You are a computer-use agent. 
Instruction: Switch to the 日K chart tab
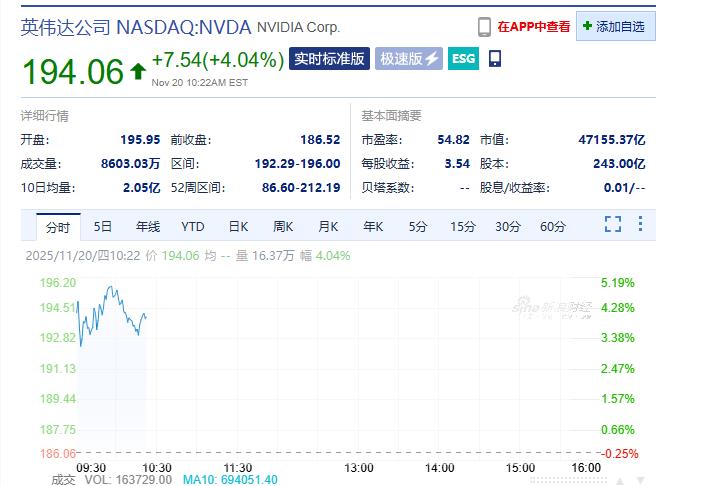pyautogui.click(x=238, y=227)
